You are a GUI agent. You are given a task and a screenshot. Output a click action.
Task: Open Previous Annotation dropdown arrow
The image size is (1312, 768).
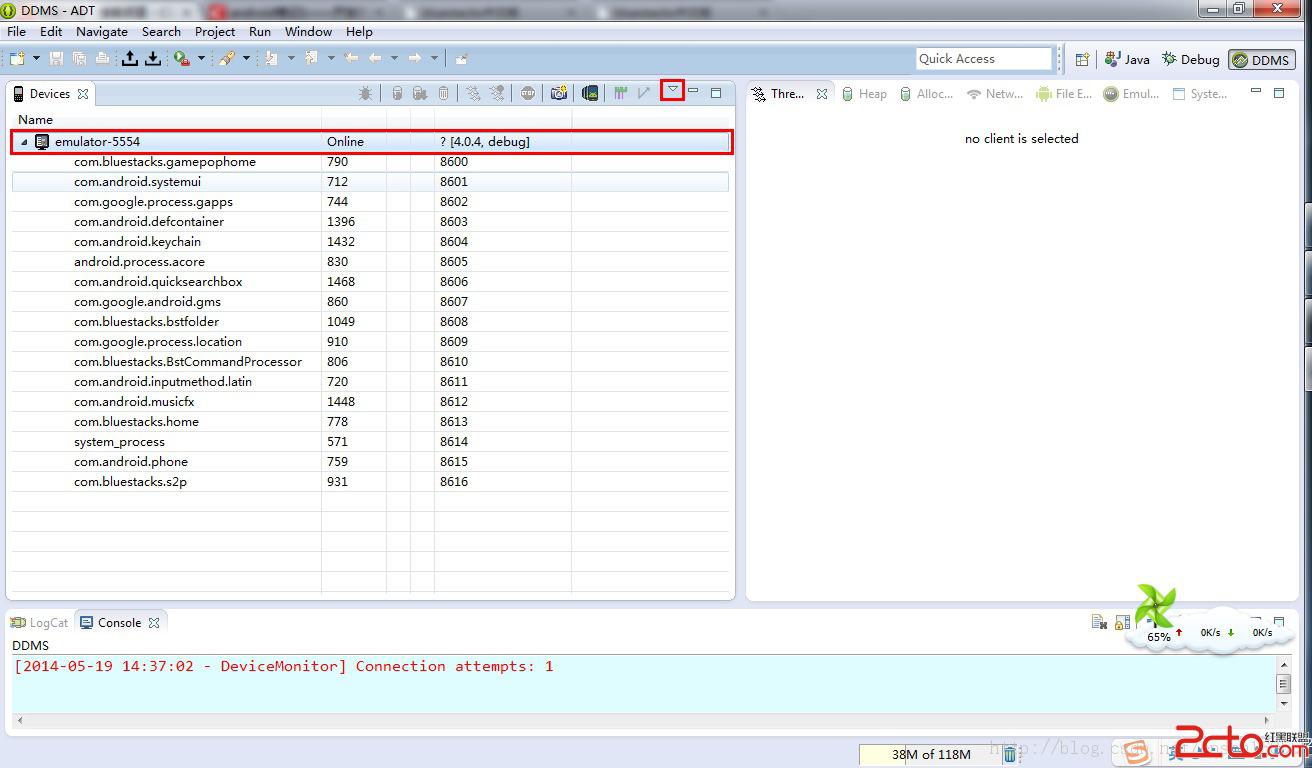(330, 59)
